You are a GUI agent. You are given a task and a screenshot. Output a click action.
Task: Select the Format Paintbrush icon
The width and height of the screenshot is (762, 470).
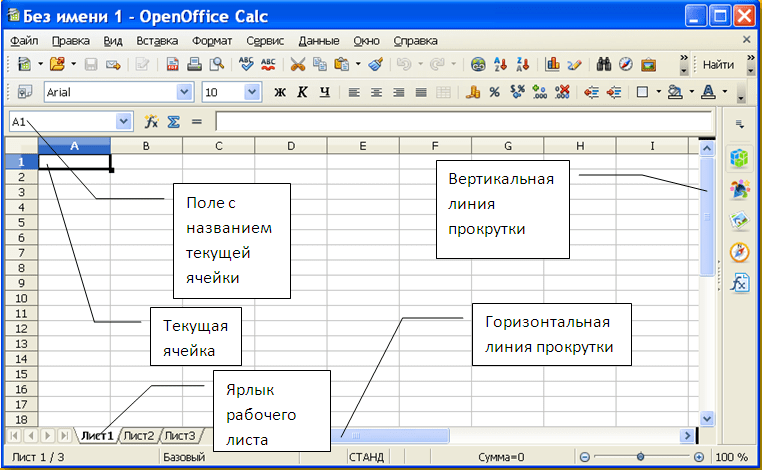pos(376,64)
